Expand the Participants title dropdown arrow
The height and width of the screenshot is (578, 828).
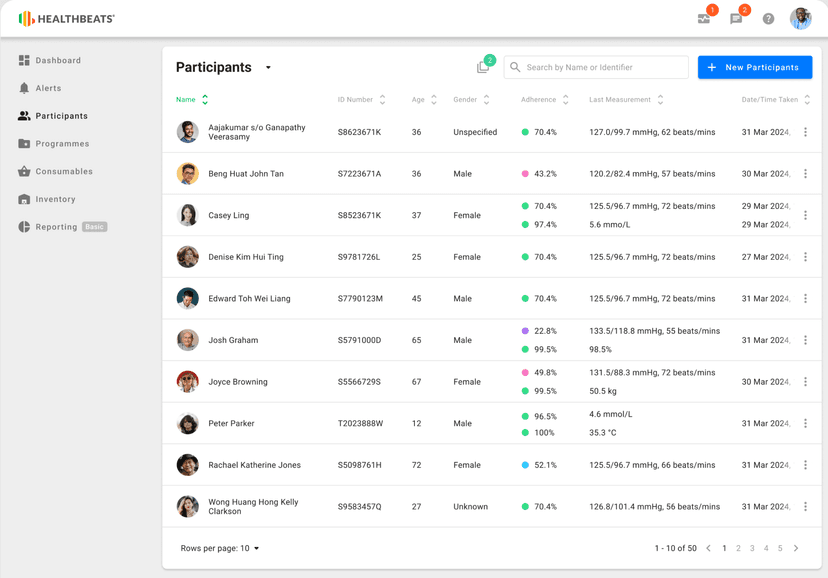[x=268, y=68]
